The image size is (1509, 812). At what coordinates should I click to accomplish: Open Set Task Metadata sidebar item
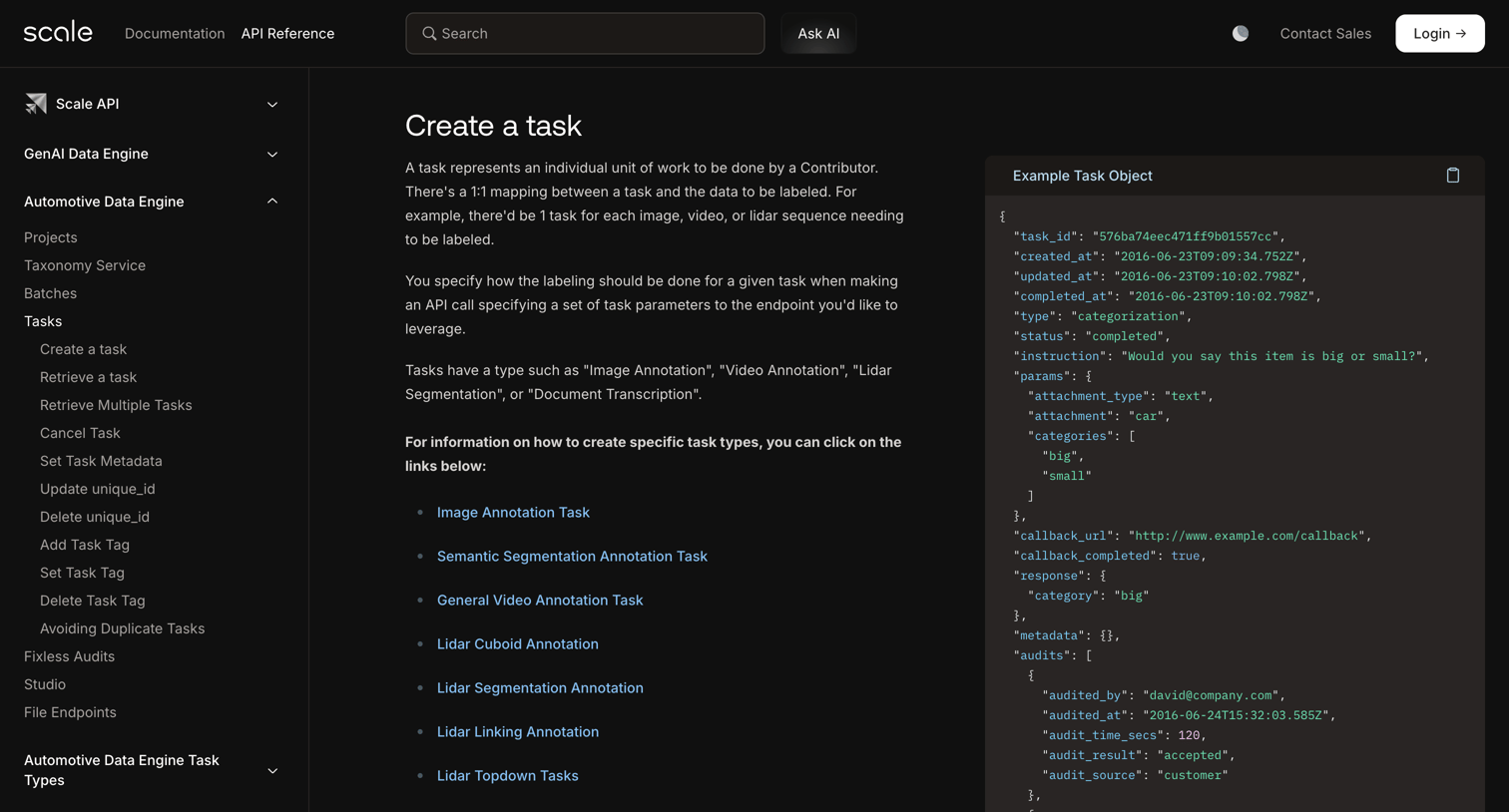[101, 461]
